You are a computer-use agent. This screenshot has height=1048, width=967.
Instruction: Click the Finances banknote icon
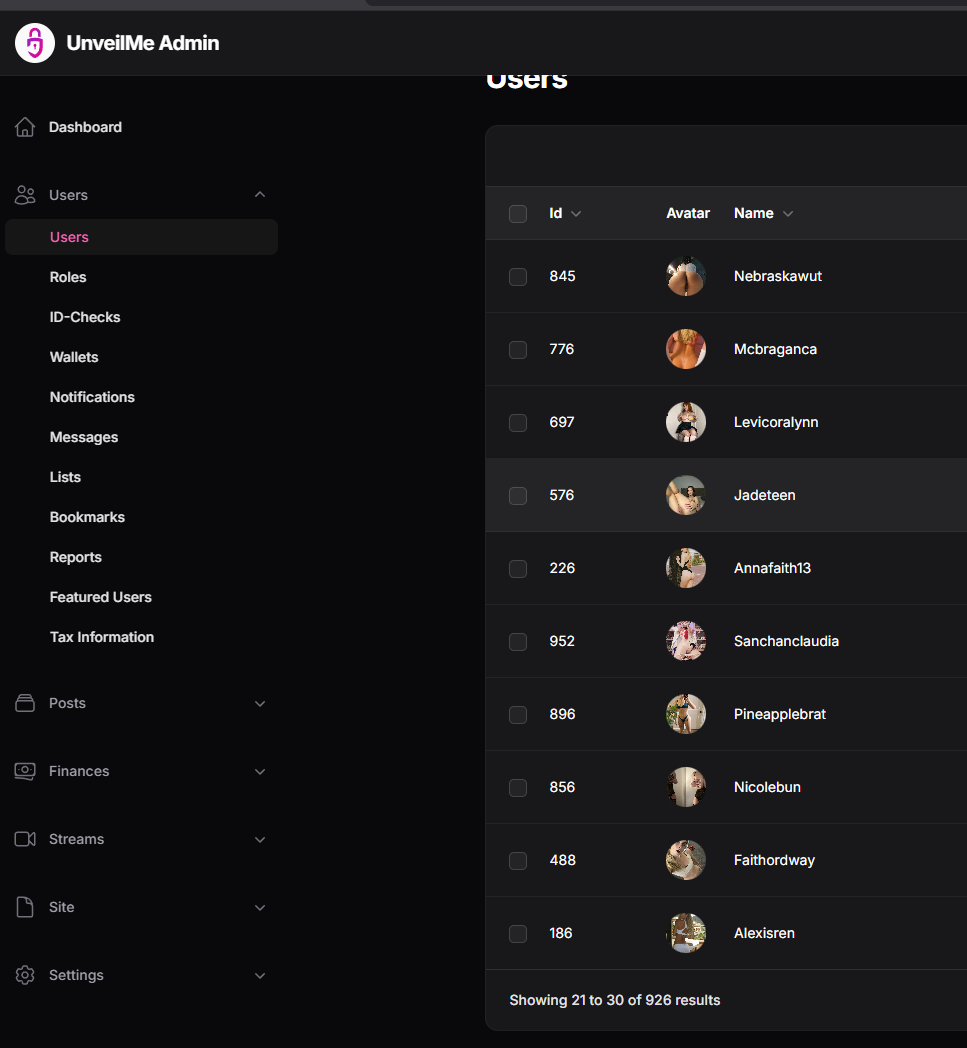25,771
